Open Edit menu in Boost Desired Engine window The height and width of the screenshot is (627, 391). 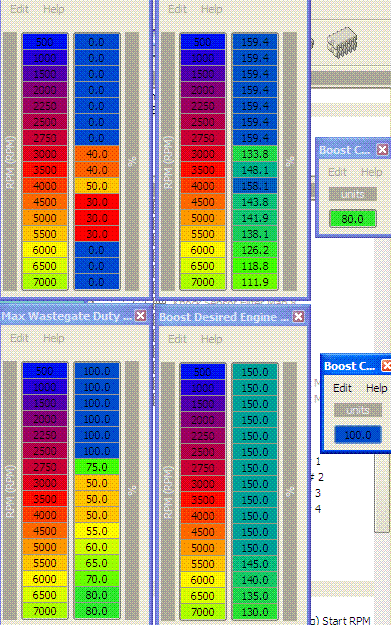(x=178, y=339)
